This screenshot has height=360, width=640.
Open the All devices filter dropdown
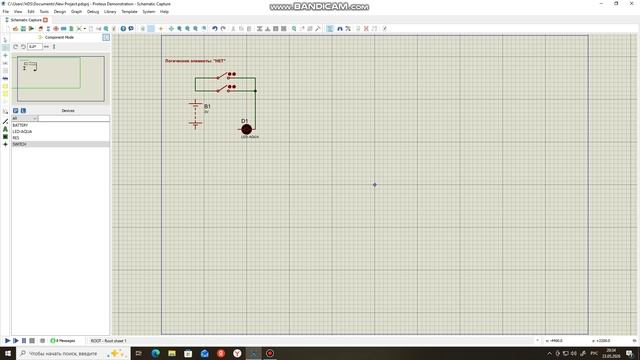[24, 118]
